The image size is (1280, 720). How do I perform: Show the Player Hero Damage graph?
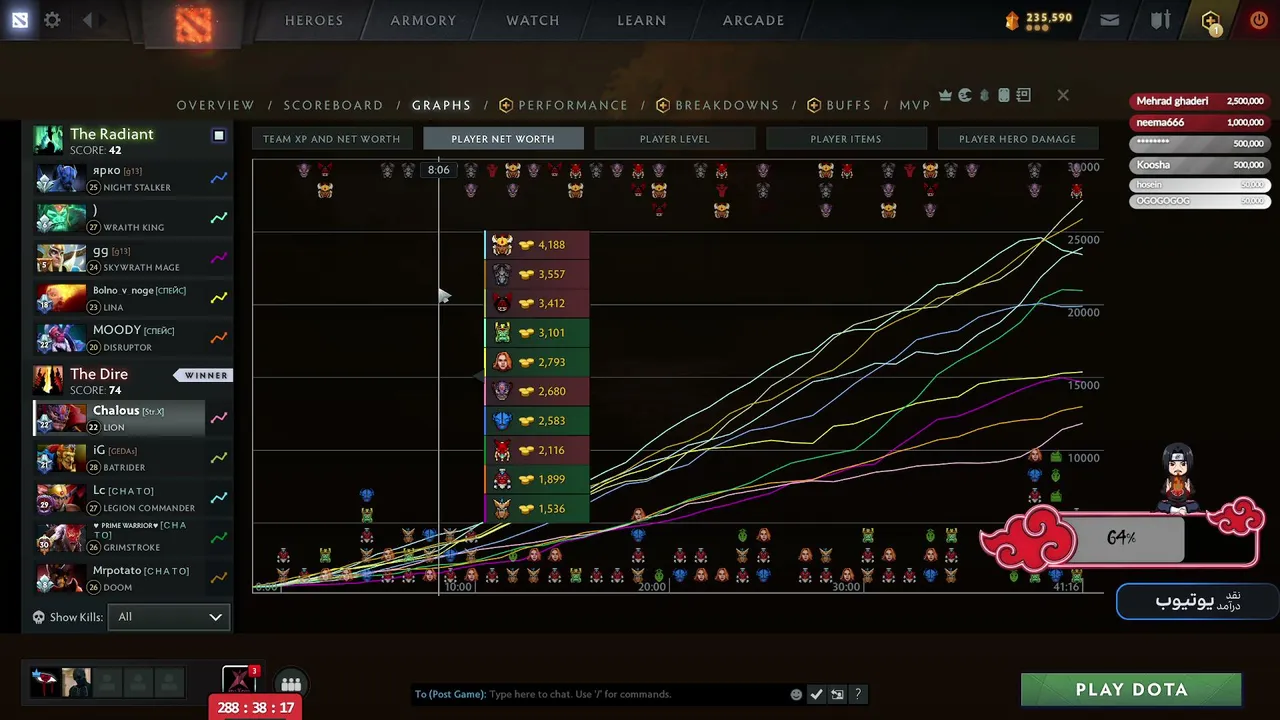tap(1017, 139)
